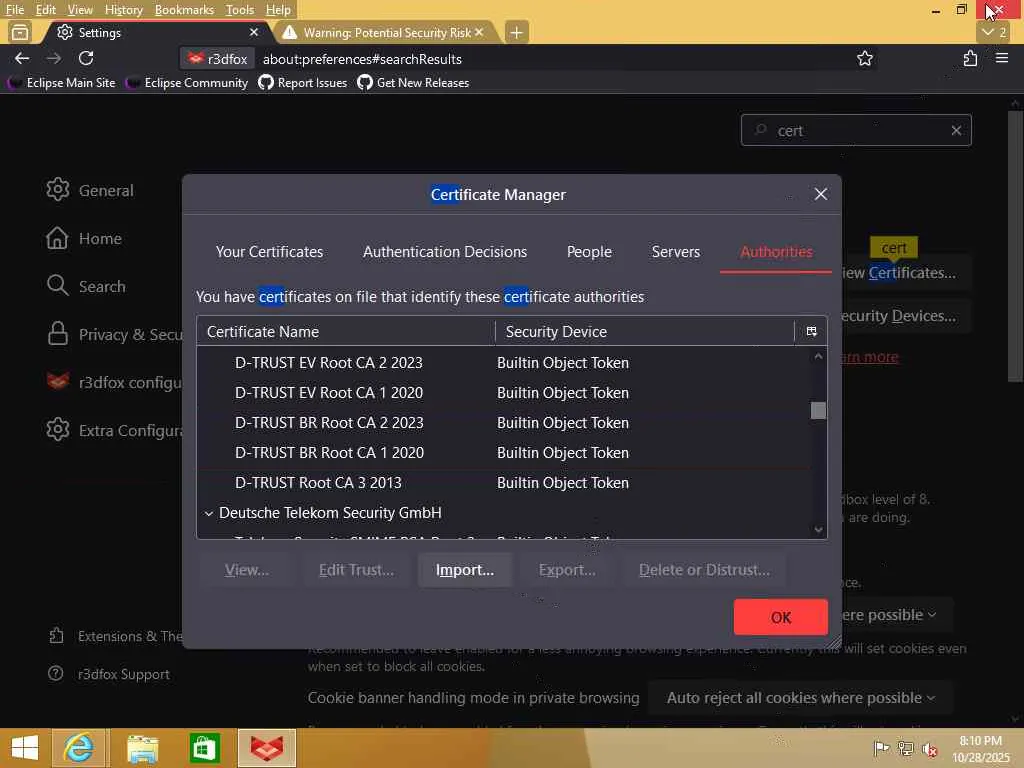
Task: Select the D-TRUST BR Root CA 1 2020 row
Action: 504,453
